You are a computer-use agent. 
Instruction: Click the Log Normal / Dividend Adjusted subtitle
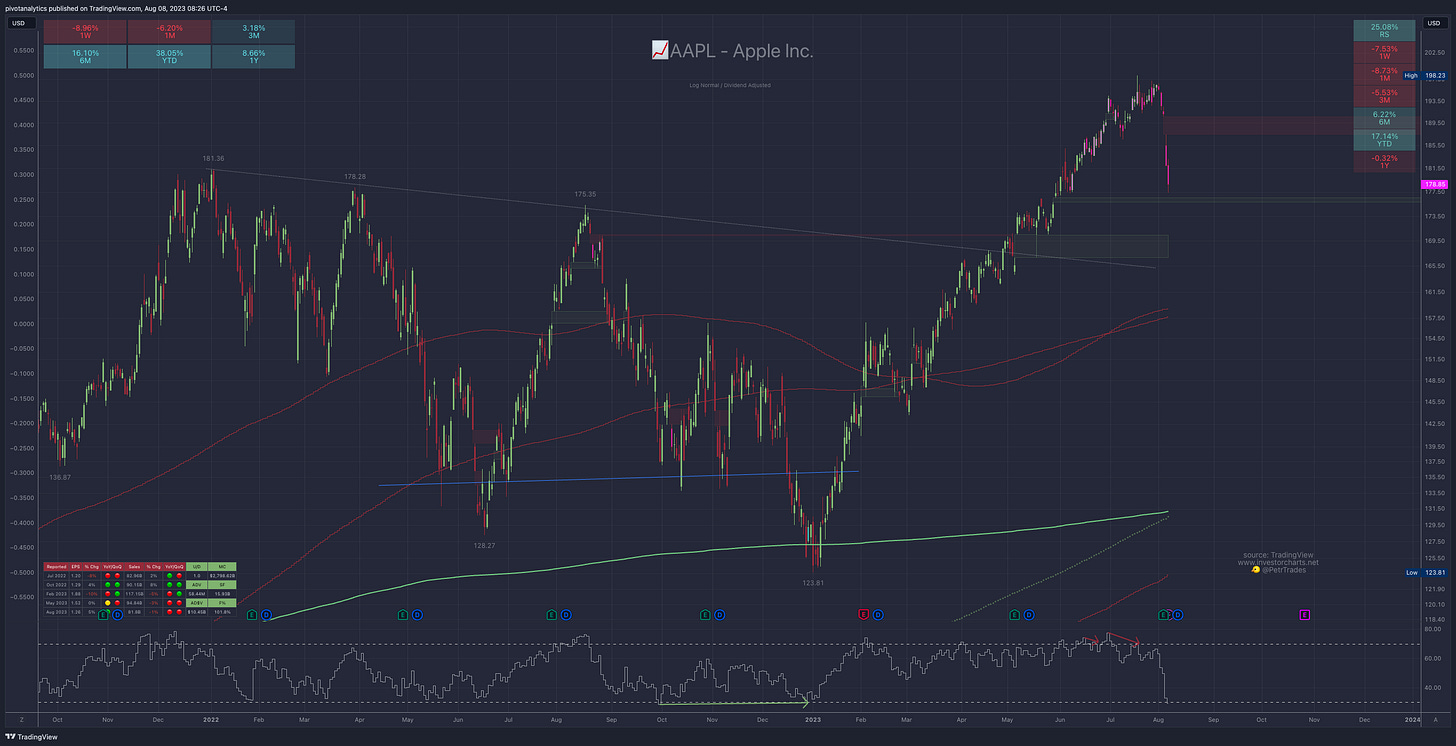728,85
